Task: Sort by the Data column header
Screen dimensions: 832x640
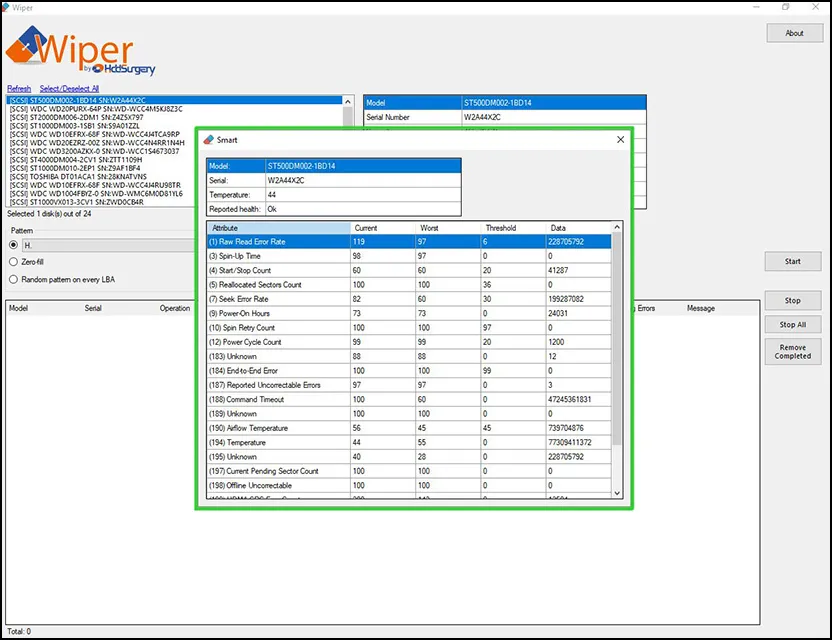Action: 578,228
